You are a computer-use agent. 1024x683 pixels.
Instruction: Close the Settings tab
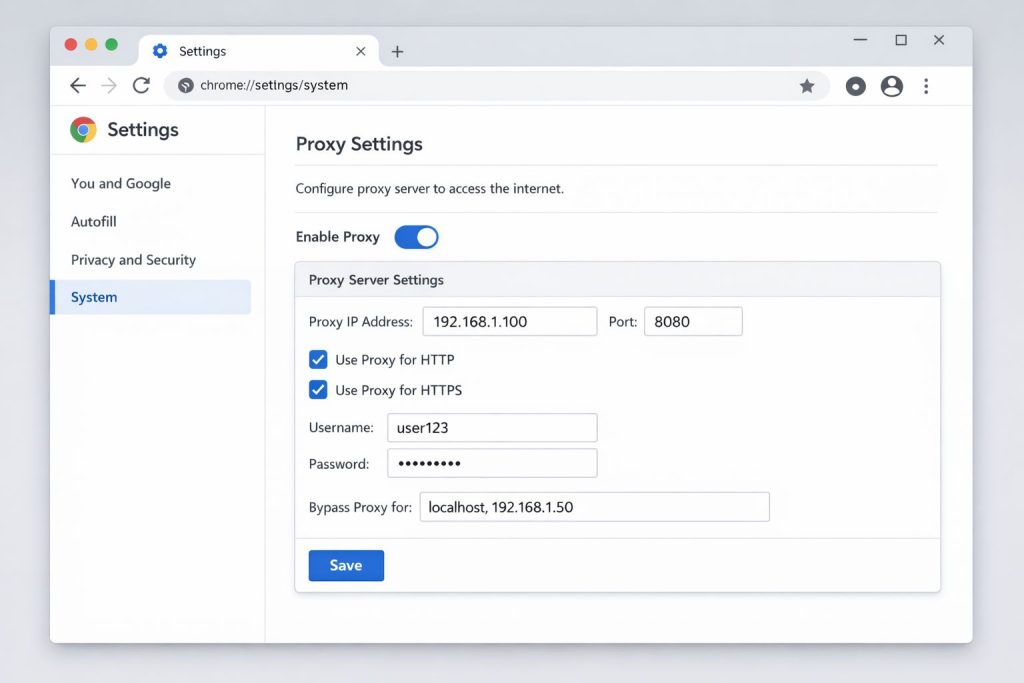[360, 51]
